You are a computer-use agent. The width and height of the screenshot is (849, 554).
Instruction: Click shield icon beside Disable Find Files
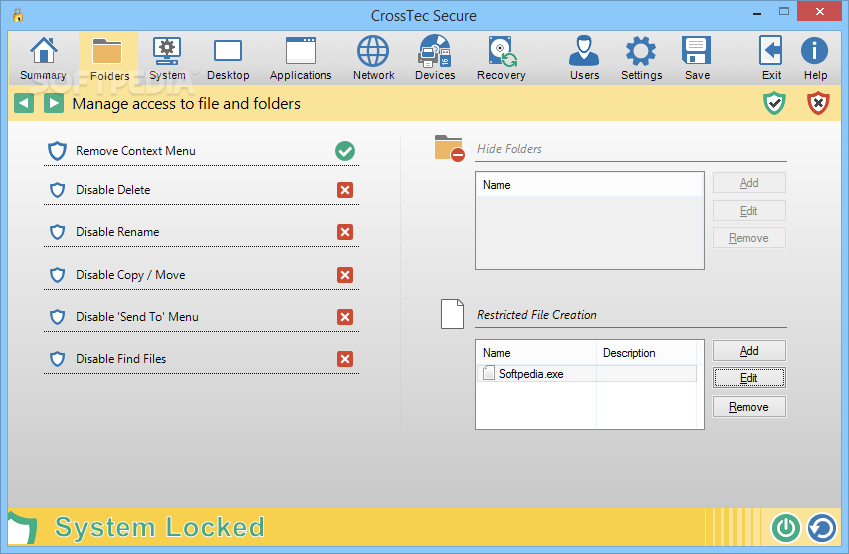57,359
